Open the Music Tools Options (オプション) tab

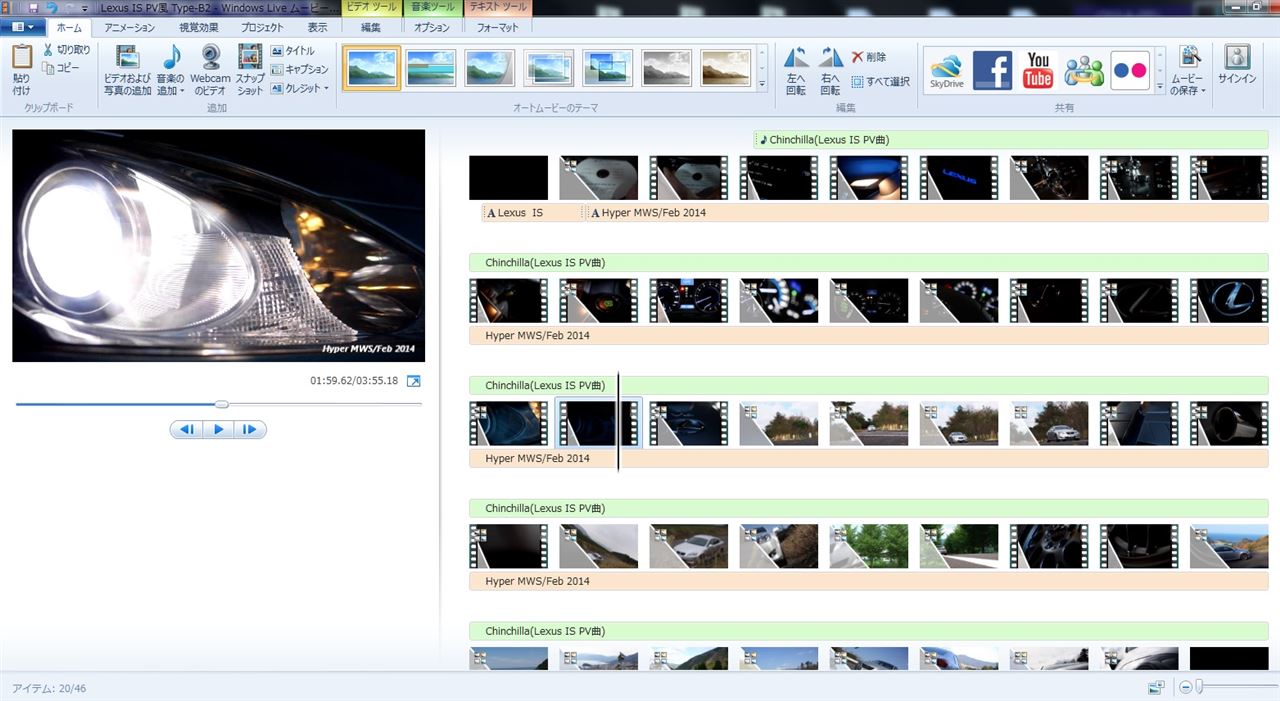(432, 28)
